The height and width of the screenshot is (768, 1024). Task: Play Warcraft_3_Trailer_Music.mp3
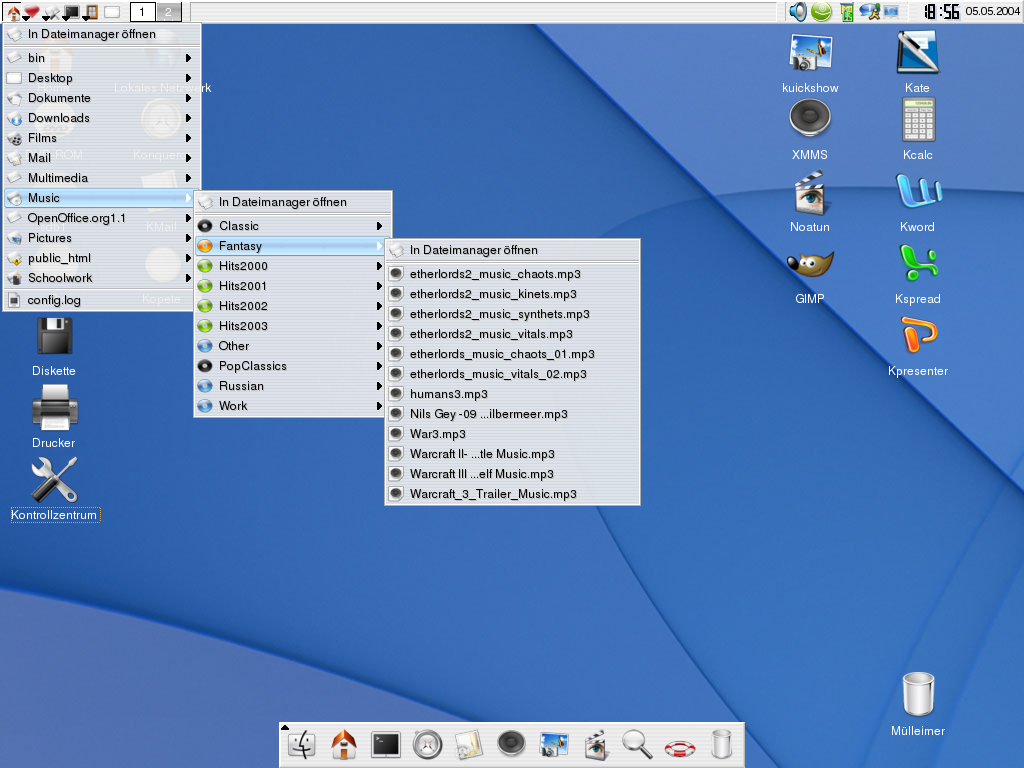click(x=513, y=494)
